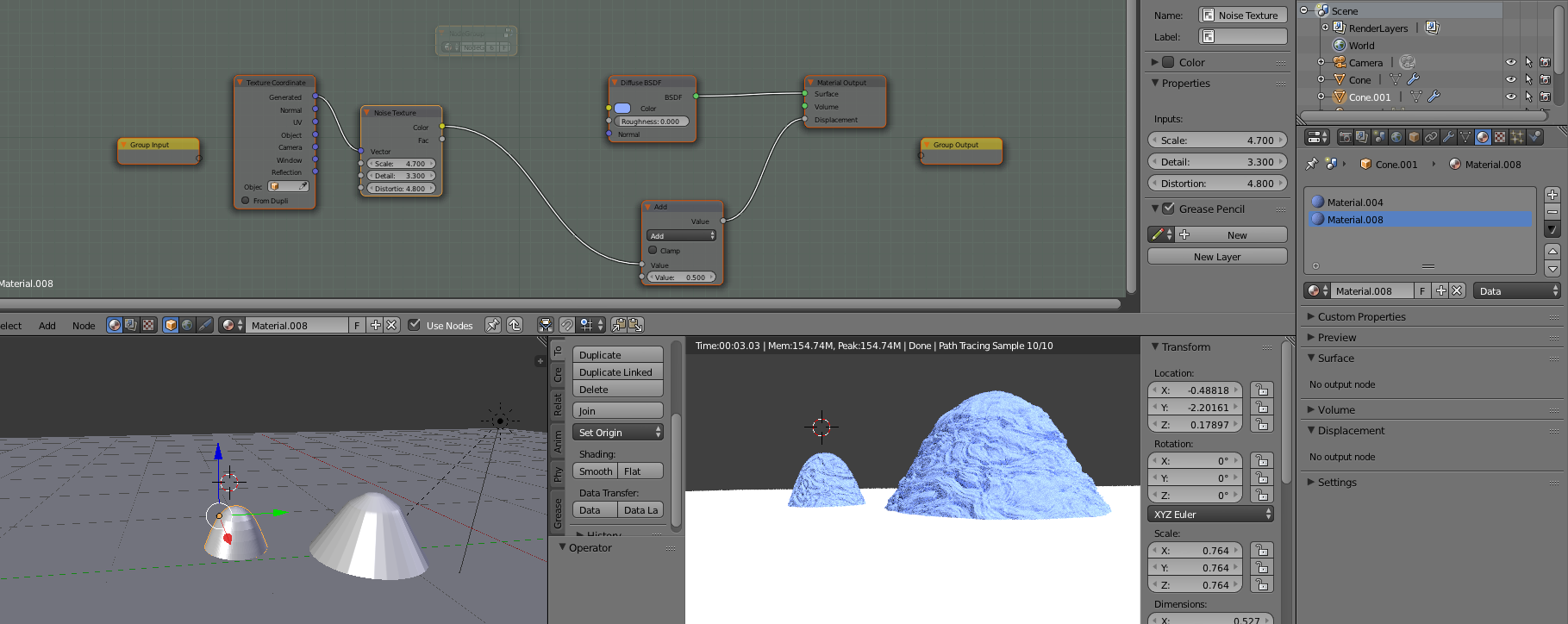
Task: Click Flat shading button
Action: pyautogui.click(x=640, y=471)
